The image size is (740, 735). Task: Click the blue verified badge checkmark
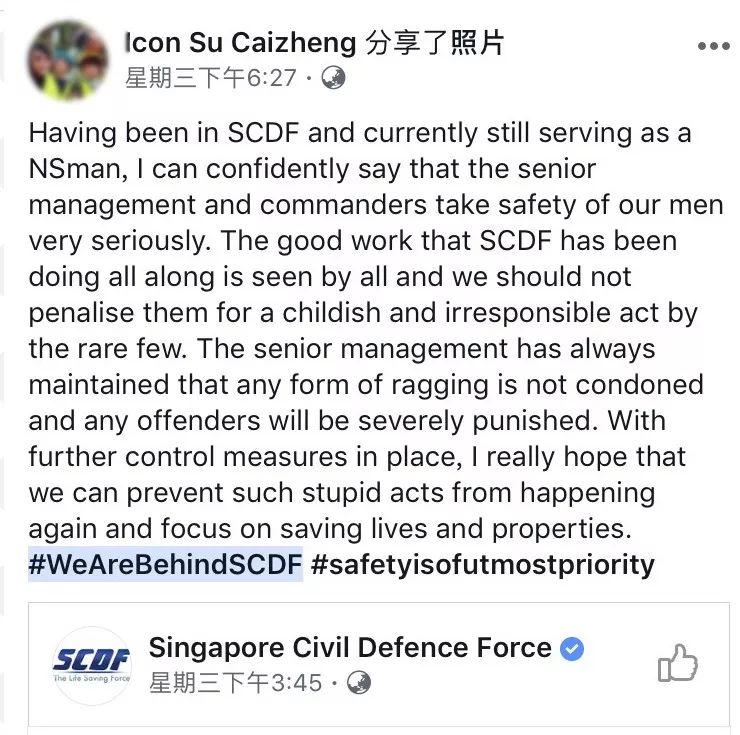(x=572, y=649)
